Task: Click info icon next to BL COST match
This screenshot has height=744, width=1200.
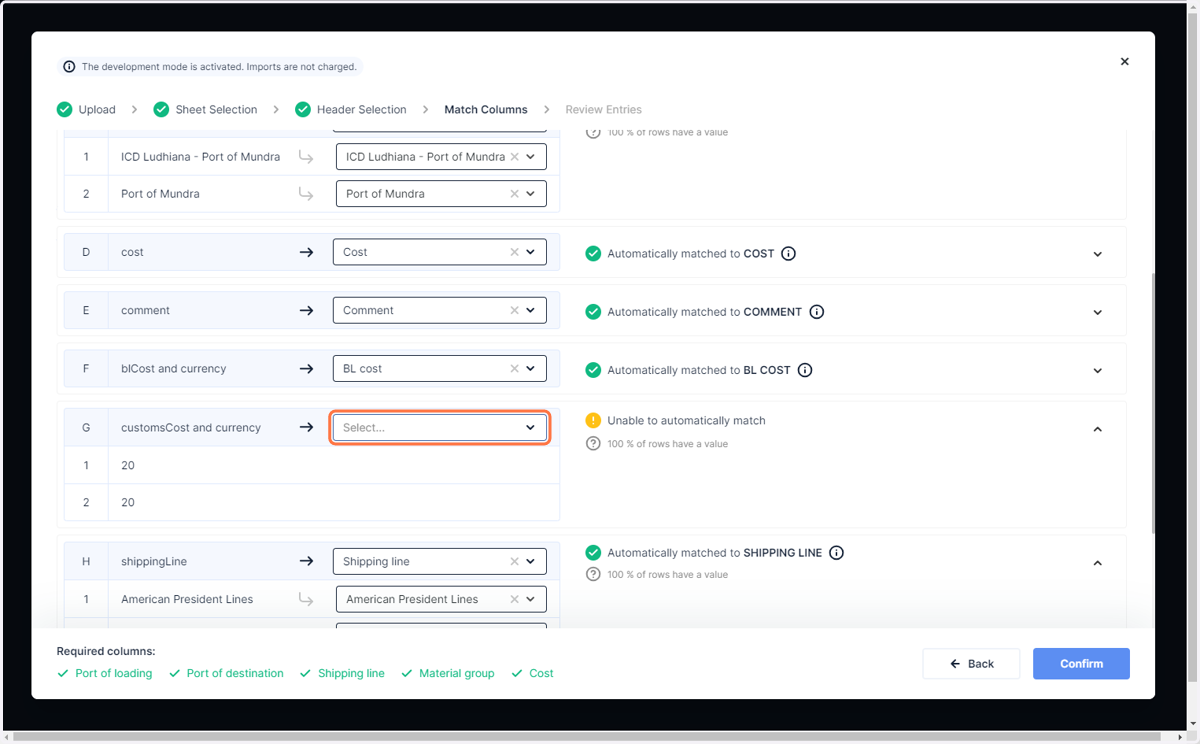Action: pyautogui.click(x=805, y=370)
